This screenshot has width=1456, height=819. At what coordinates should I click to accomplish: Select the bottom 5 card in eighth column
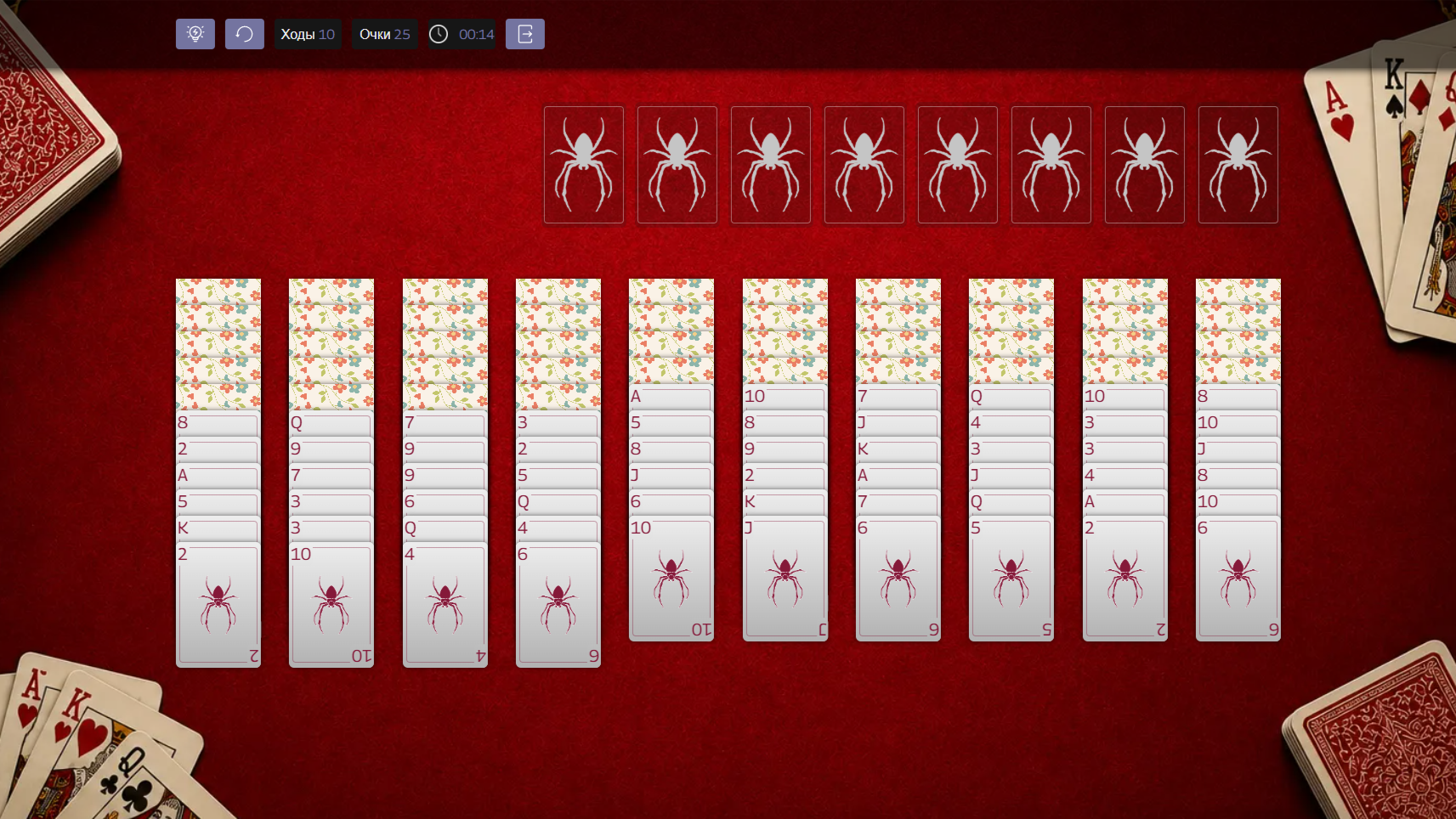pos(1011,579)
